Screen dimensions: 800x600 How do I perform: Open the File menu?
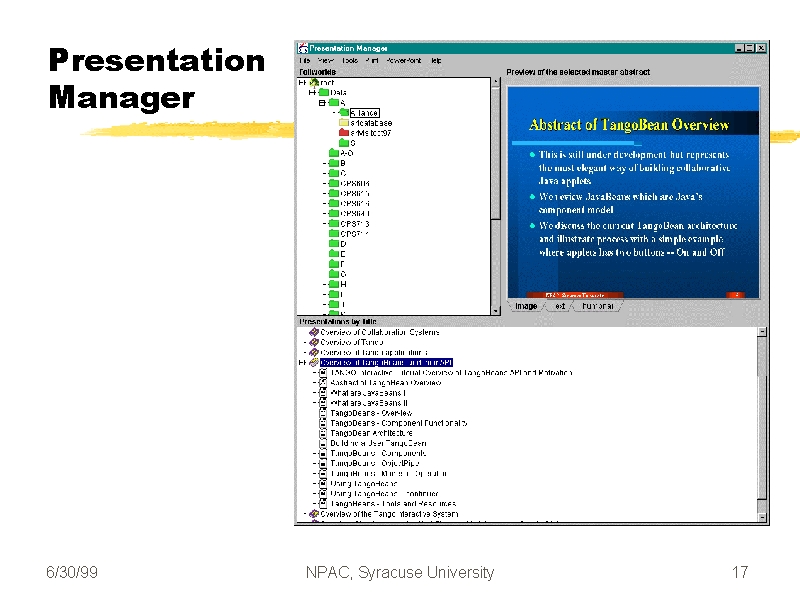click(x=305, y=61)
